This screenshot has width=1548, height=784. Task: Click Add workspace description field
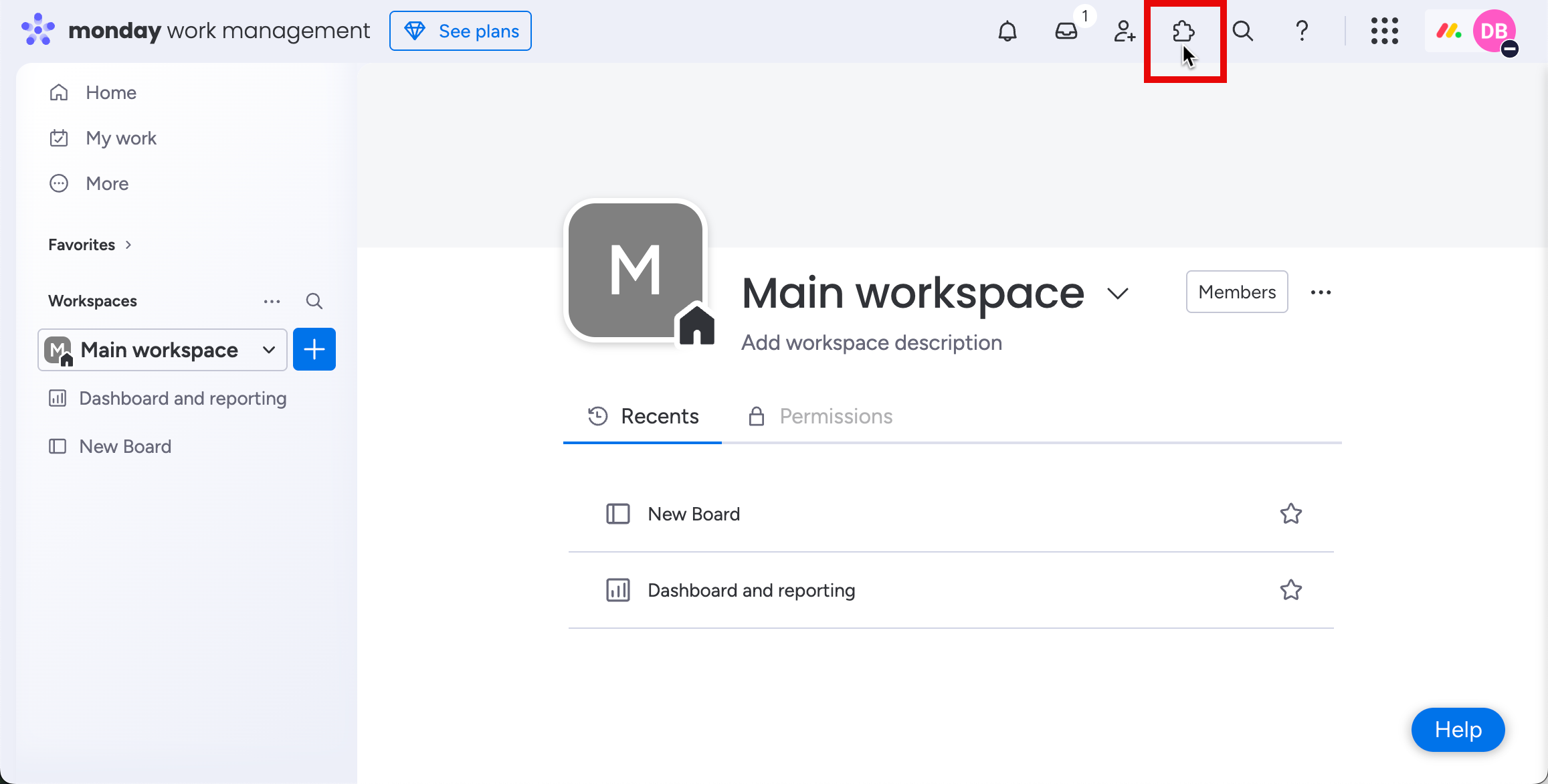tap(871, 342)
